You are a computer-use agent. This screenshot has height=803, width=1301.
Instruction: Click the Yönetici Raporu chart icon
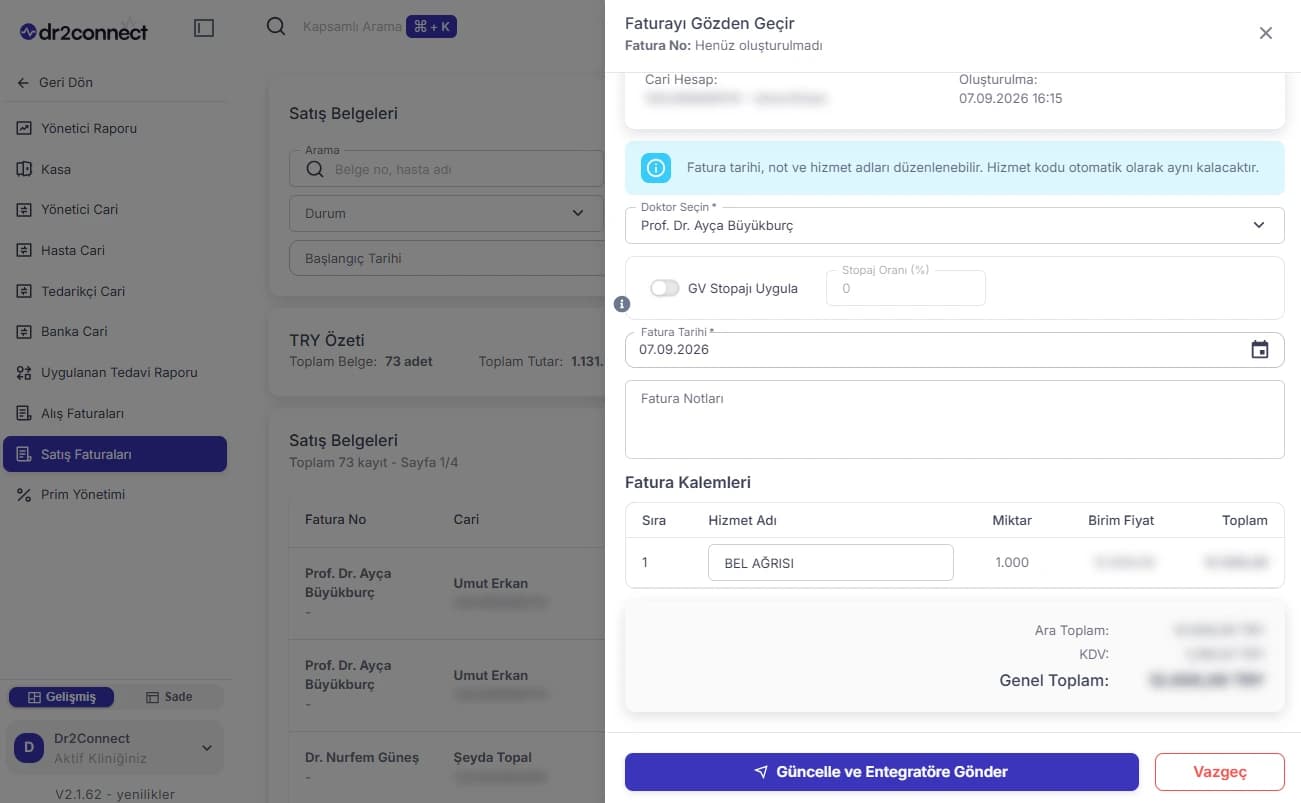click(24, 128)
